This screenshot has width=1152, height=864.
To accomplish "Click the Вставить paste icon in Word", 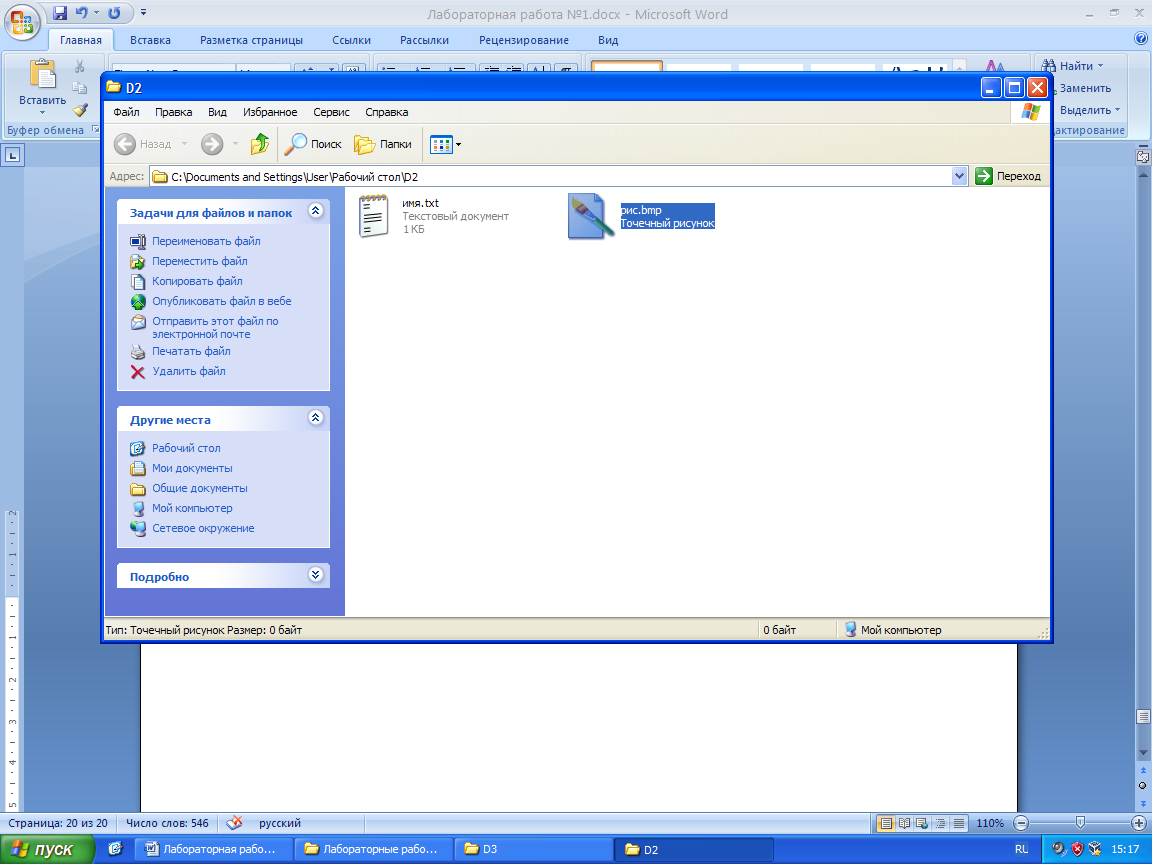I will click(x=42, y=75).
